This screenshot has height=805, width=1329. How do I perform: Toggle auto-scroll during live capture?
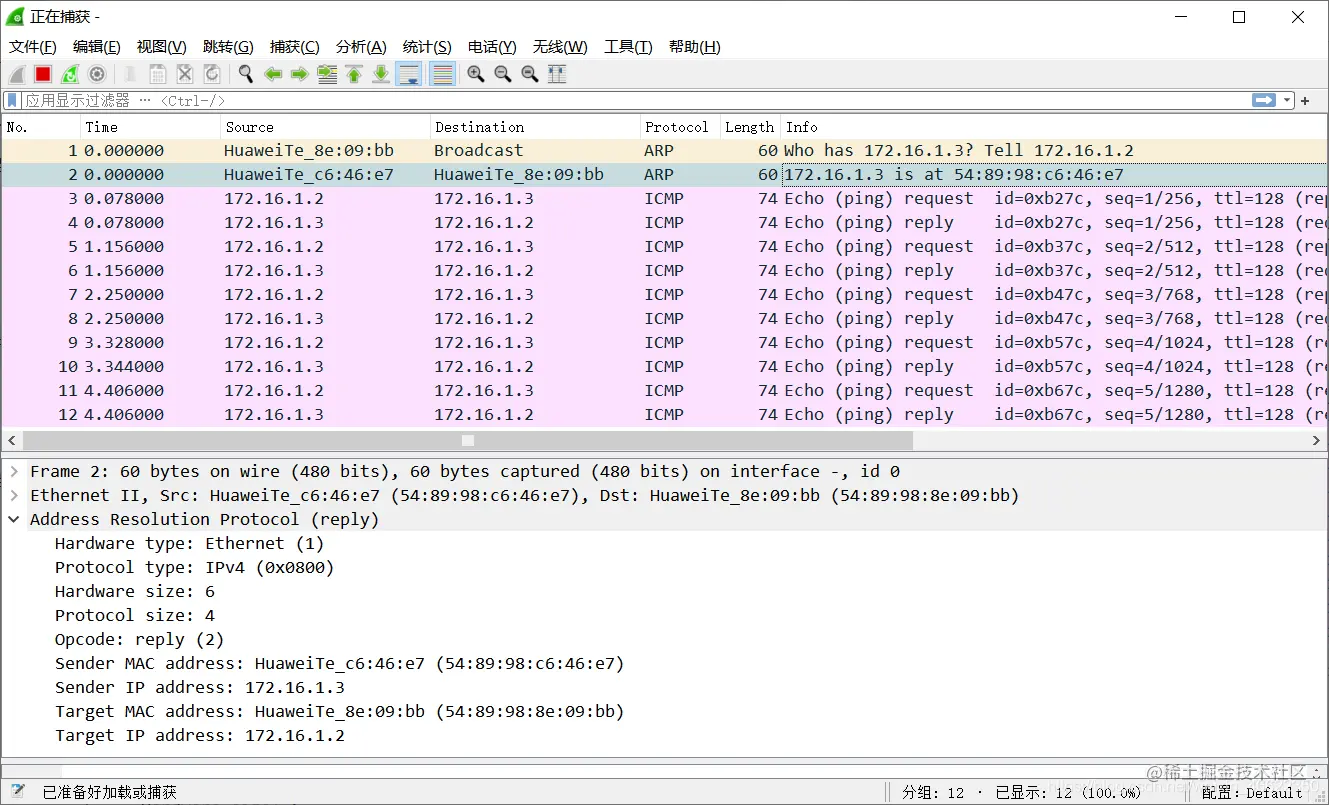pos(409,74)
